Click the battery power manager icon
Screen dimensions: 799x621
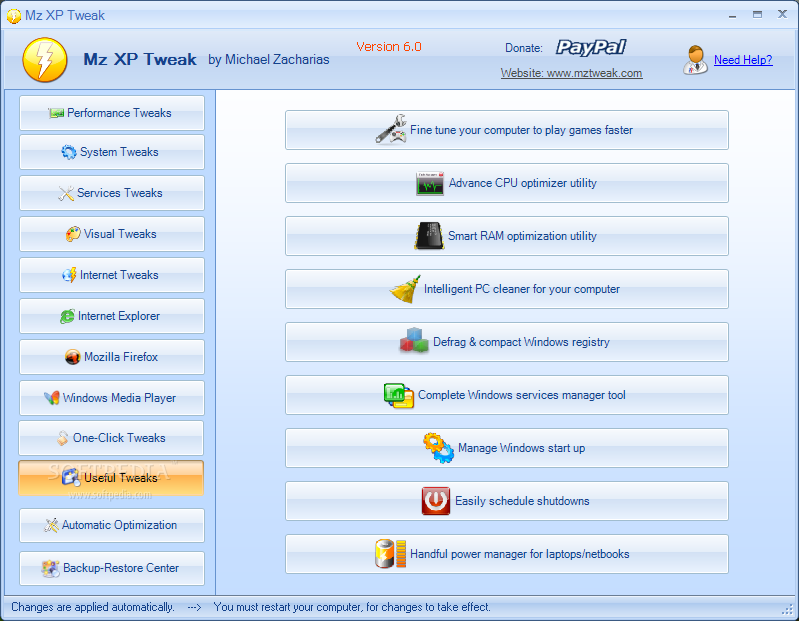(391, 554)
